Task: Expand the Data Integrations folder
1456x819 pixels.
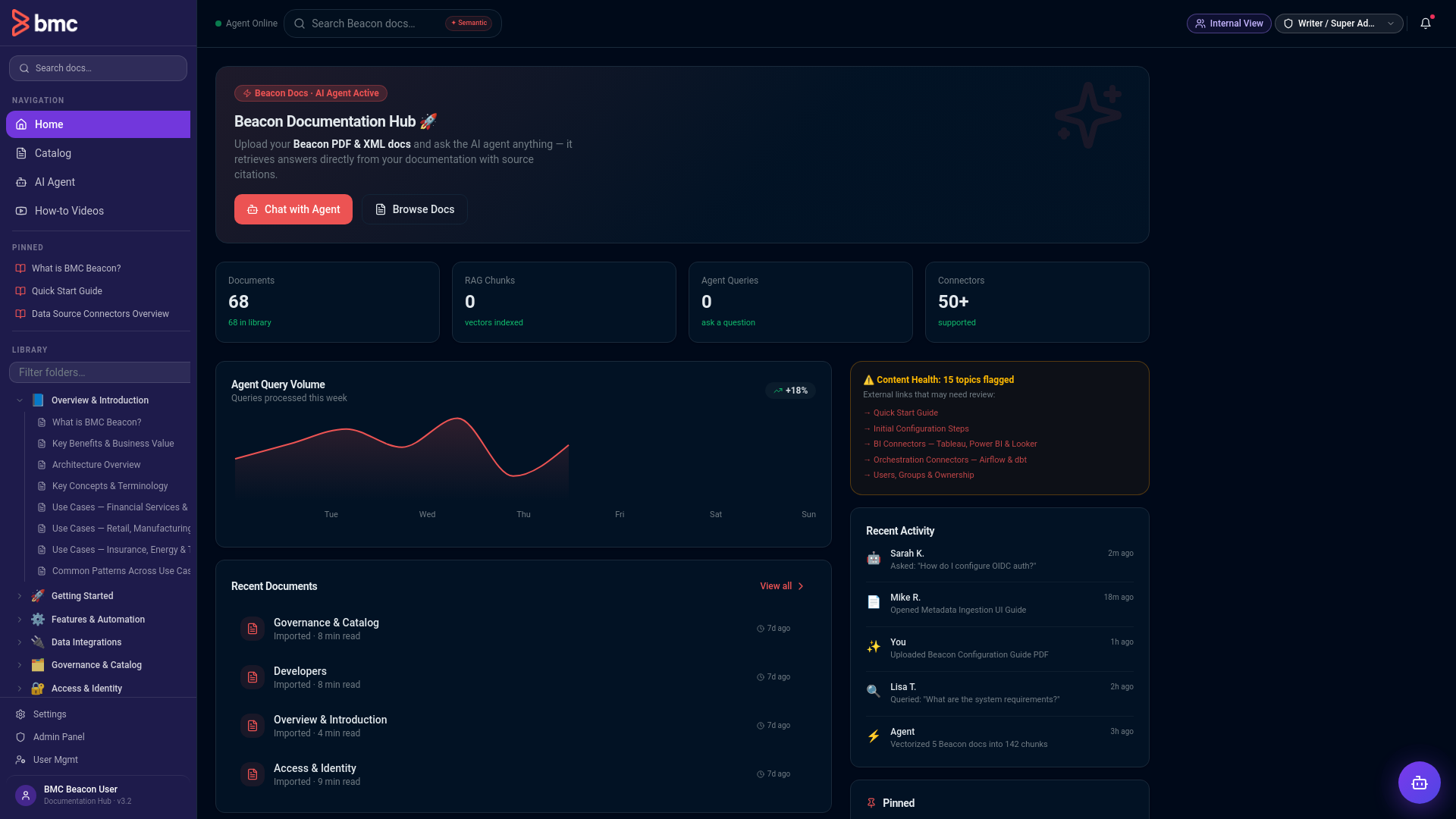Action: pos(20,642)
